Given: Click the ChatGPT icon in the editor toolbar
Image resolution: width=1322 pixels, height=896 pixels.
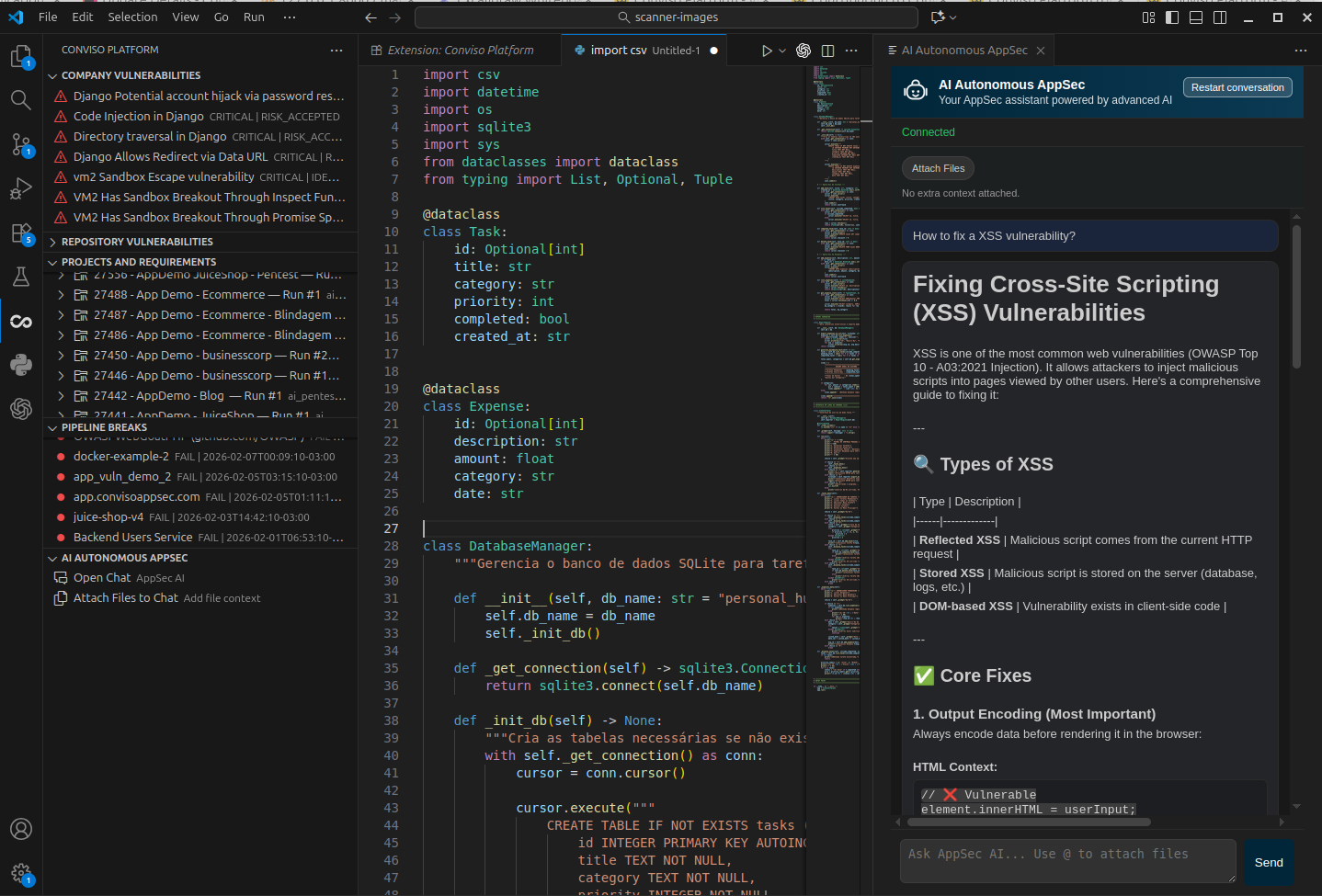Looking at the screenshot, I should 803,51.
